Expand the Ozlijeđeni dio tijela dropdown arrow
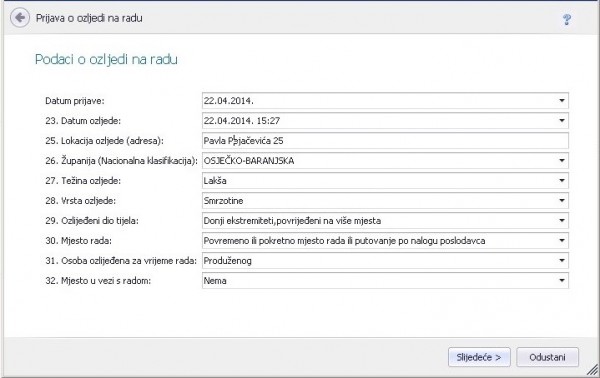600x378 pixels. pyautogui.click(x=562, y=220)
